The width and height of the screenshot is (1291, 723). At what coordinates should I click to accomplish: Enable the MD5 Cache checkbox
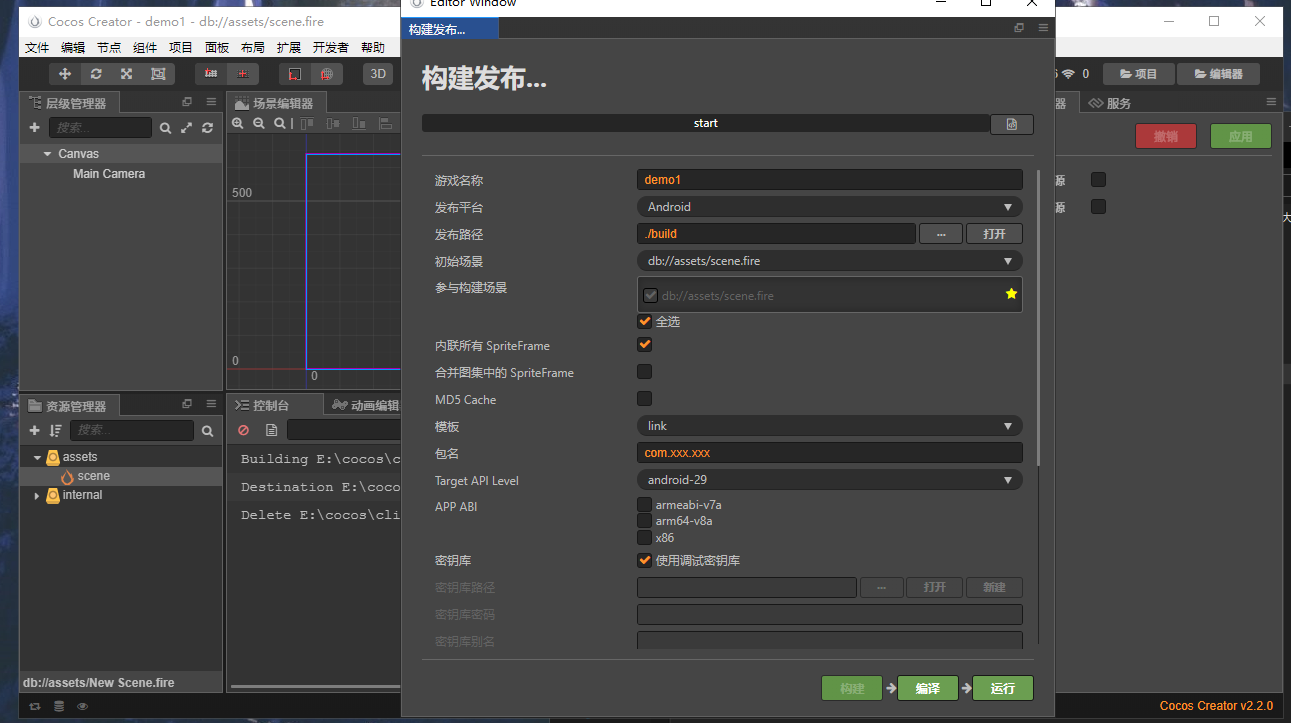[x=645, y=399]
